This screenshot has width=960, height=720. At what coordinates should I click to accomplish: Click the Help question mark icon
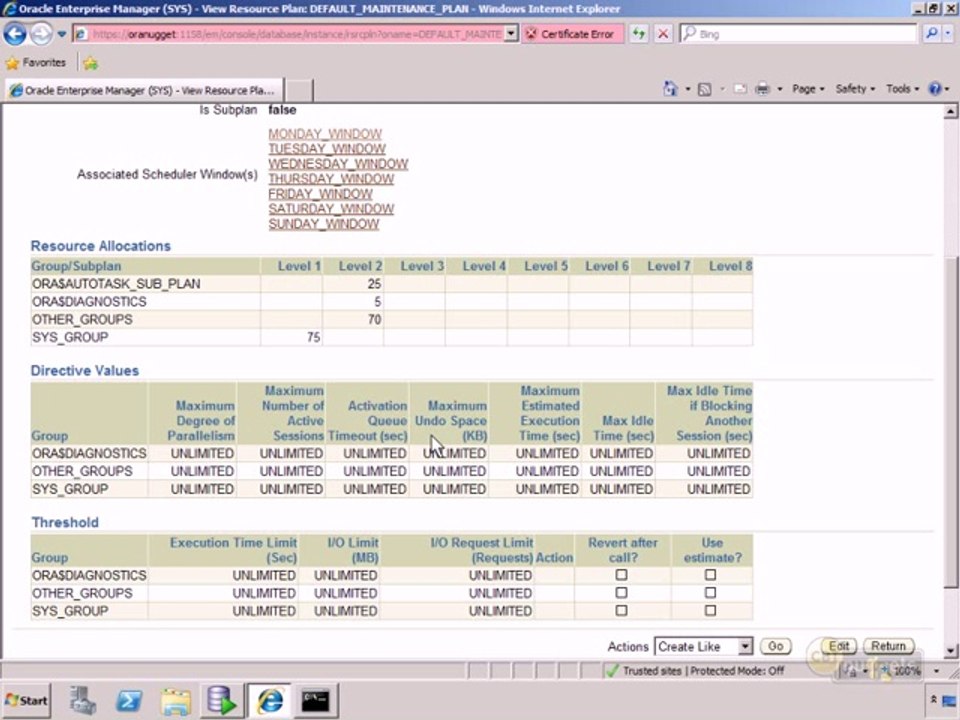point(935,89)
